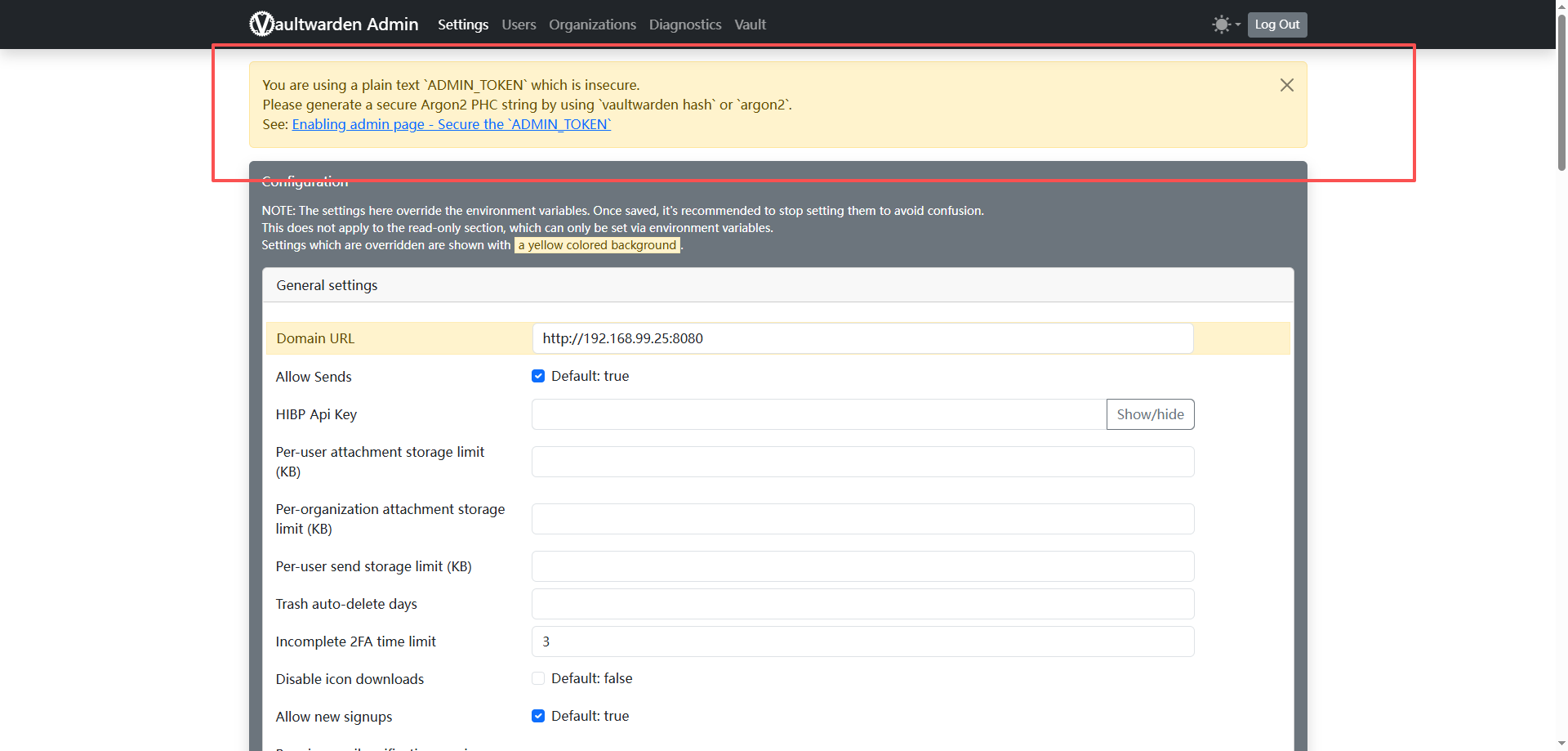This screenshot has width=1568, height=751.
Task: Dismiss the ADMIN_TOKEN warning alert
Action: tap(1286, 85)
